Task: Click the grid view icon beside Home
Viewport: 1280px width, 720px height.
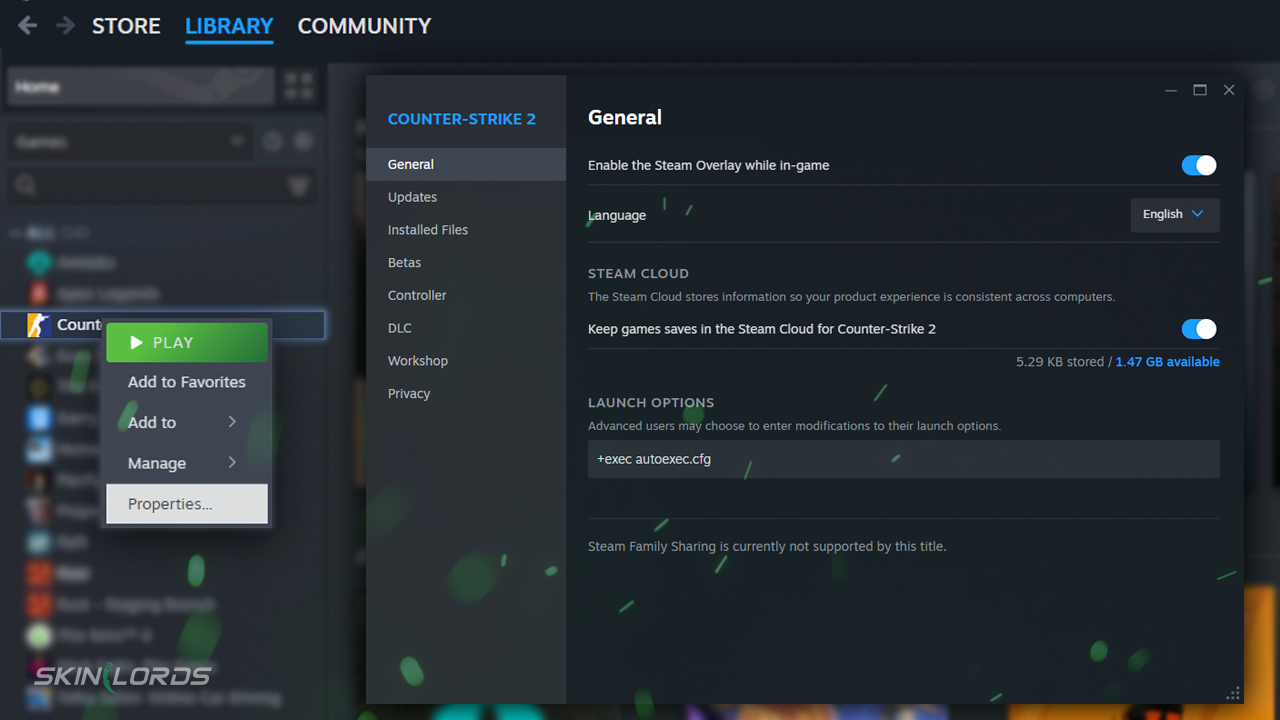Action: pyautogui.click(x=298, y=86)
